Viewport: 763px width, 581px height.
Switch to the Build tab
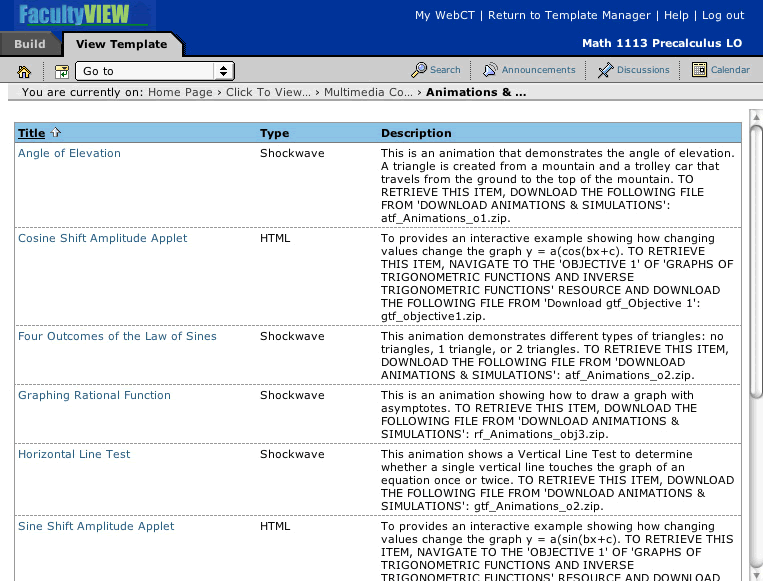pyautogui.click(x=30, y=44)
